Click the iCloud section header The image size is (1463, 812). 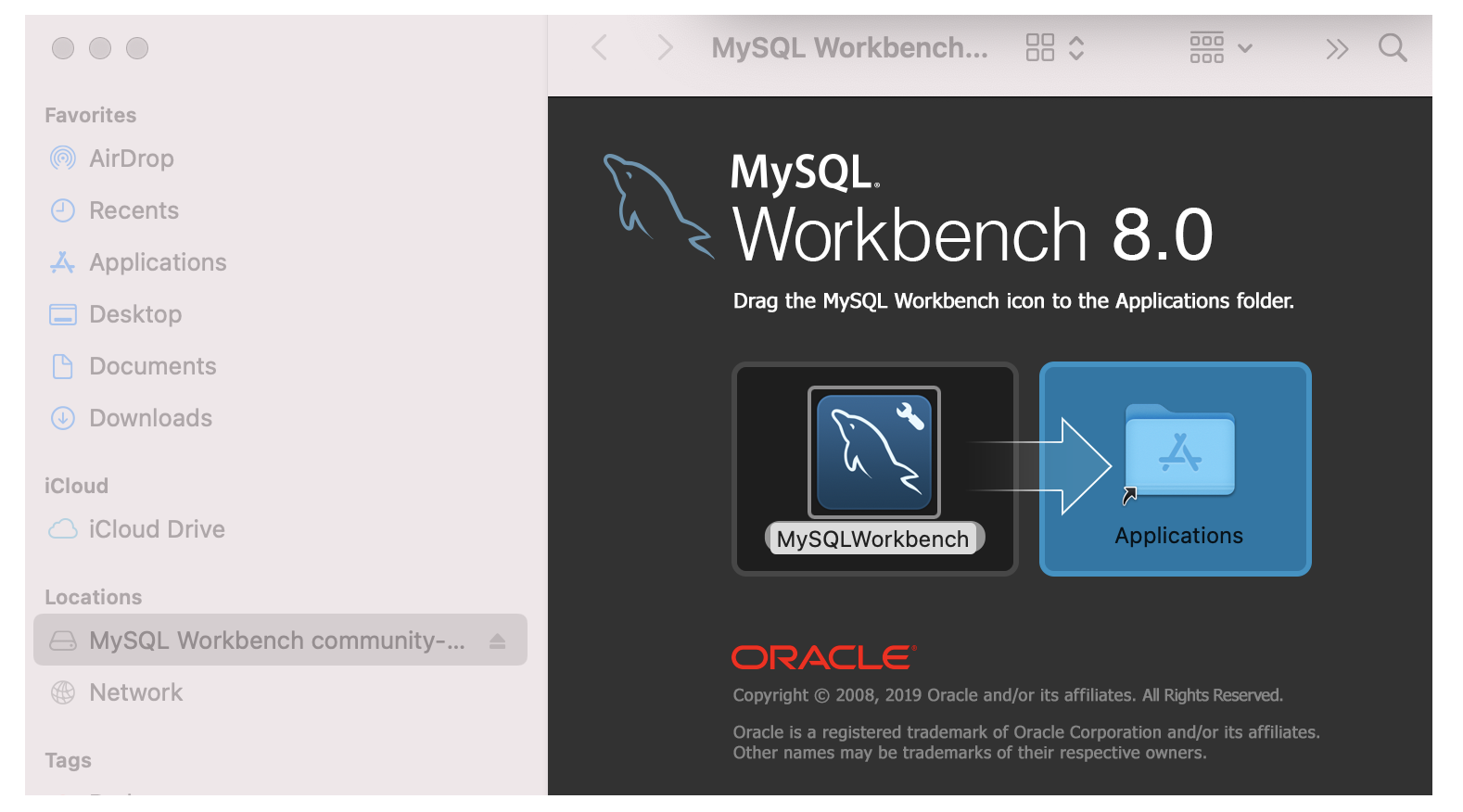(77, 486)
